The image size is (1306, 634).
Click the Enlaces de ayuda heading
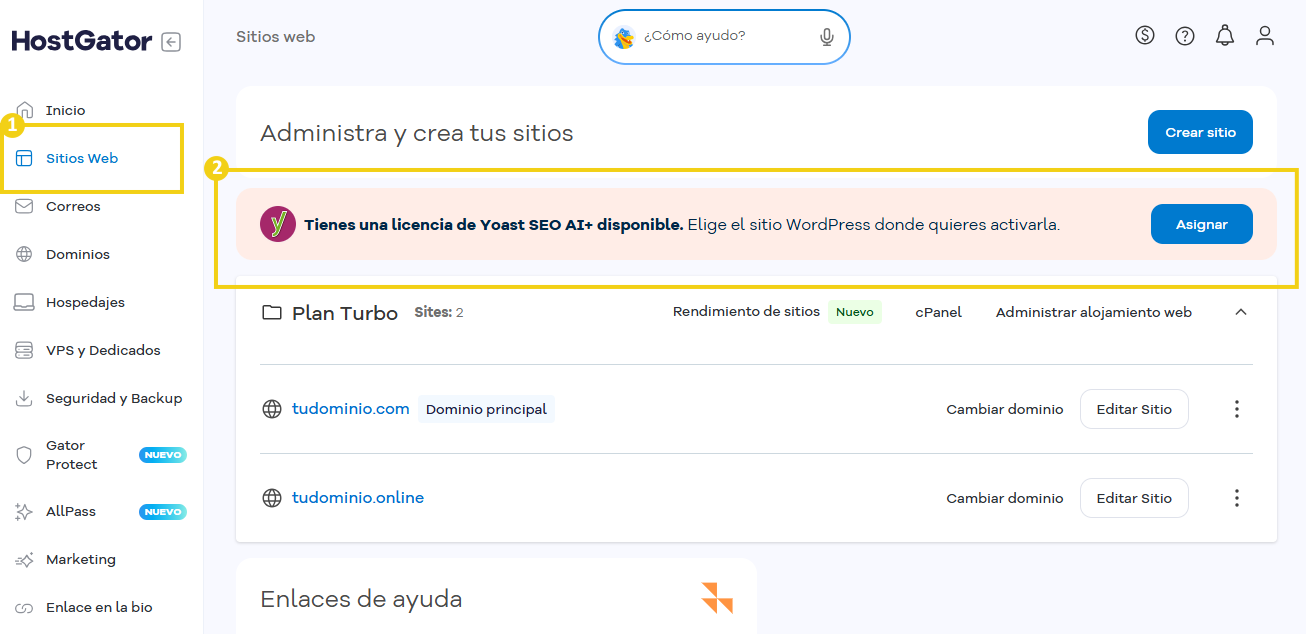[x=361, y=599]
